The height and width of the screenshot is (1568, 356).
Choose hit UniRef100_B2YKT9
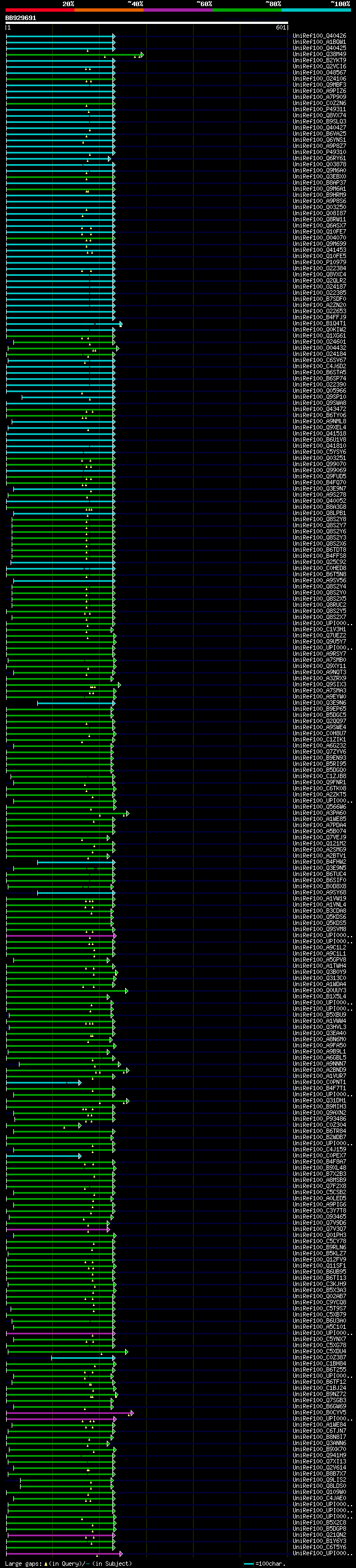(x=319, y=60)
